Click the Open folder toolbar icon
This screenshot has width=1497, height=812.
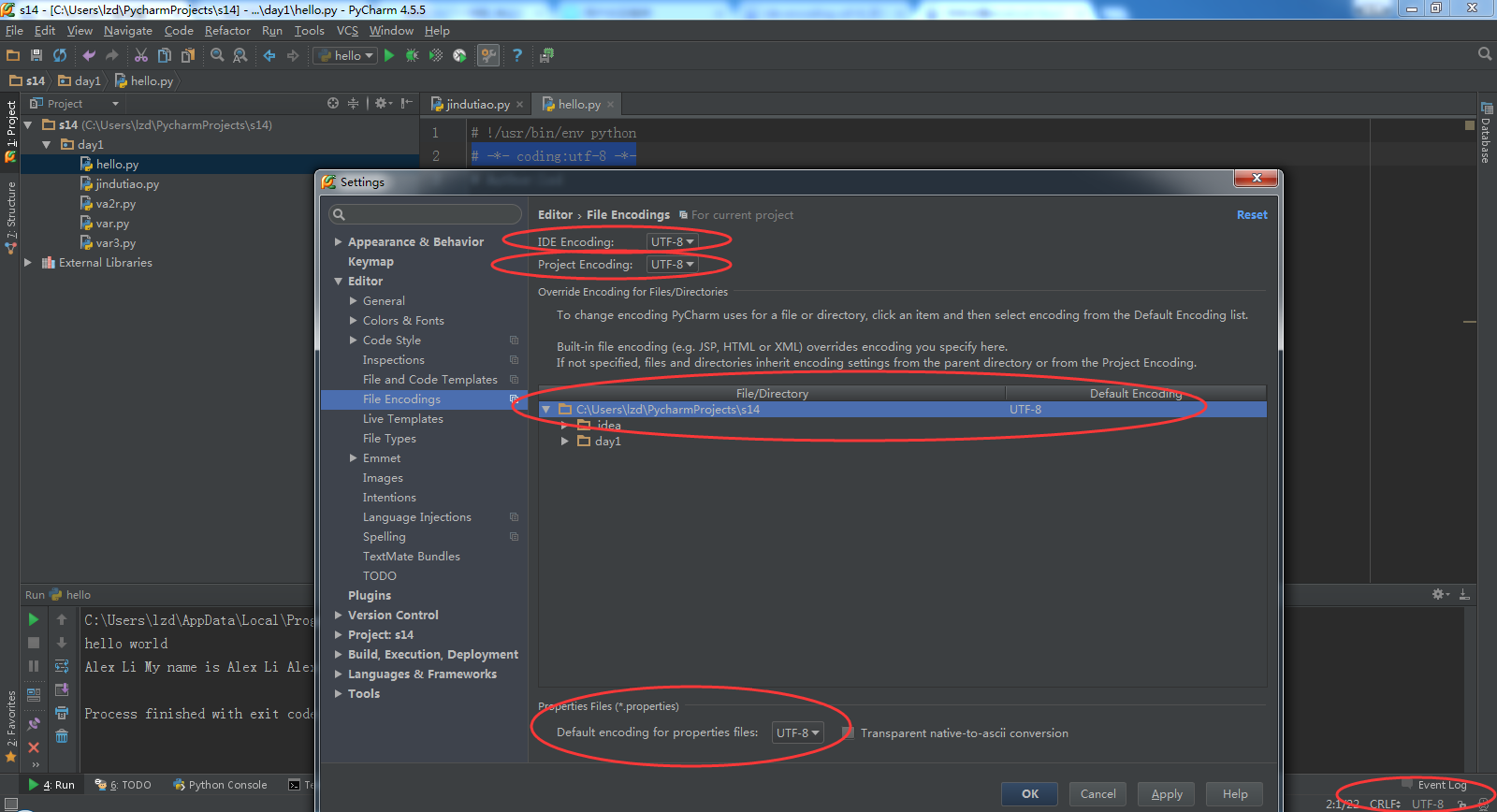(x=13, y=56)
